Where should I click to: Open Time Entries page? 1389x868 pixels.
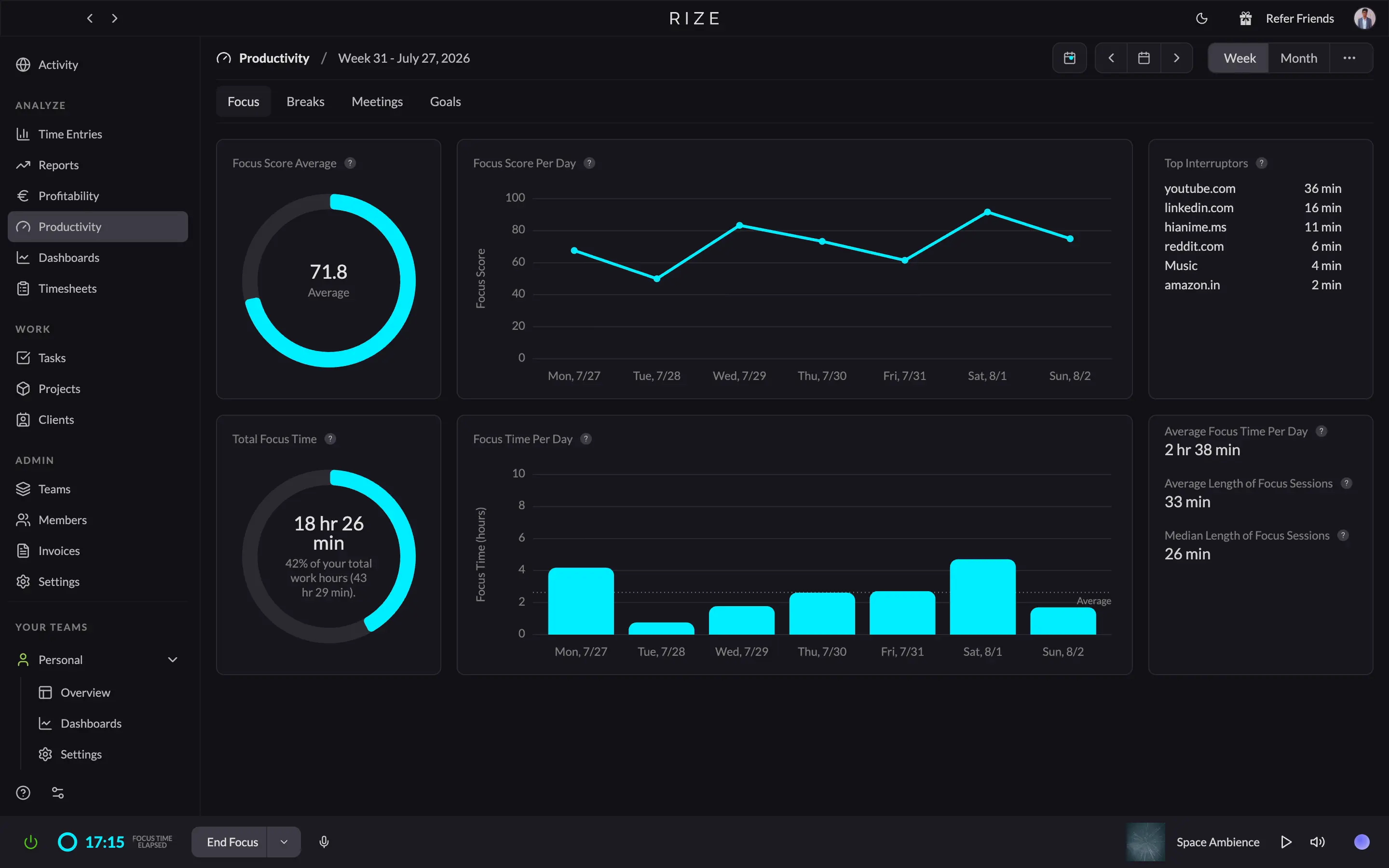pos(97,134)
